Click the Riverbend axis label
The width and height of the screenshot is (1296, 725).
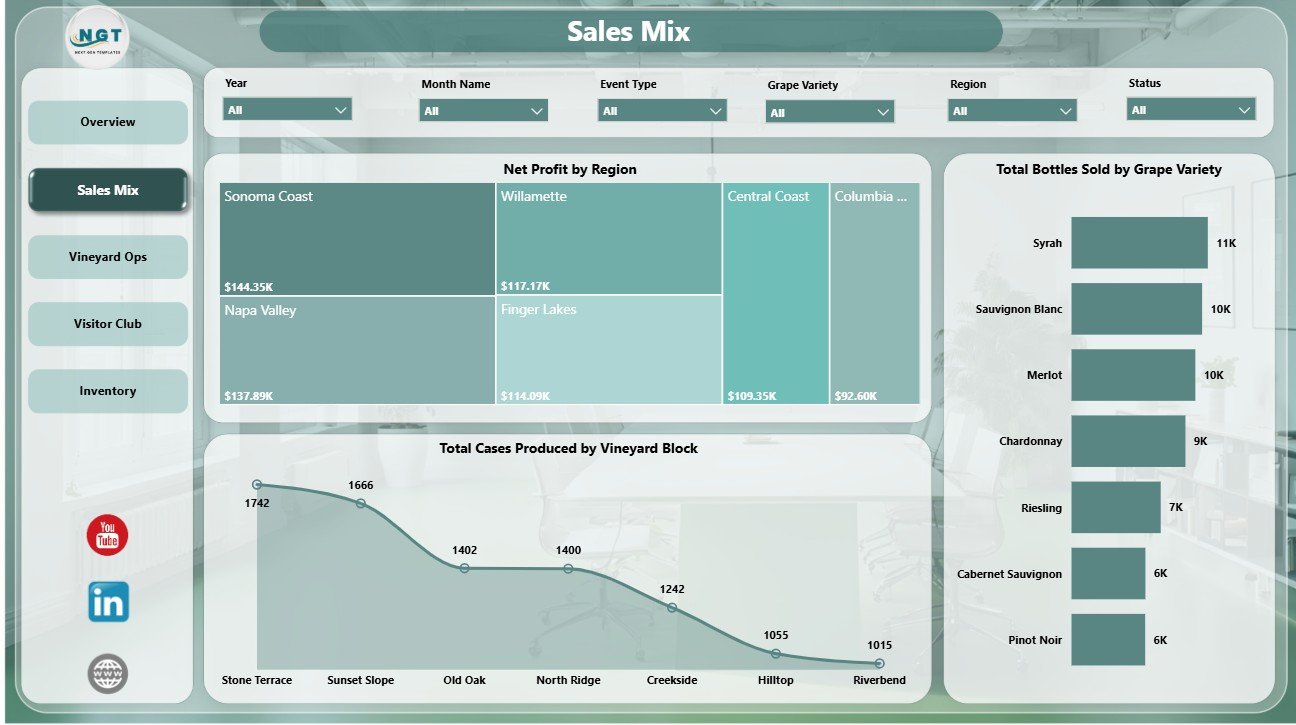click(x=879, y=680)
